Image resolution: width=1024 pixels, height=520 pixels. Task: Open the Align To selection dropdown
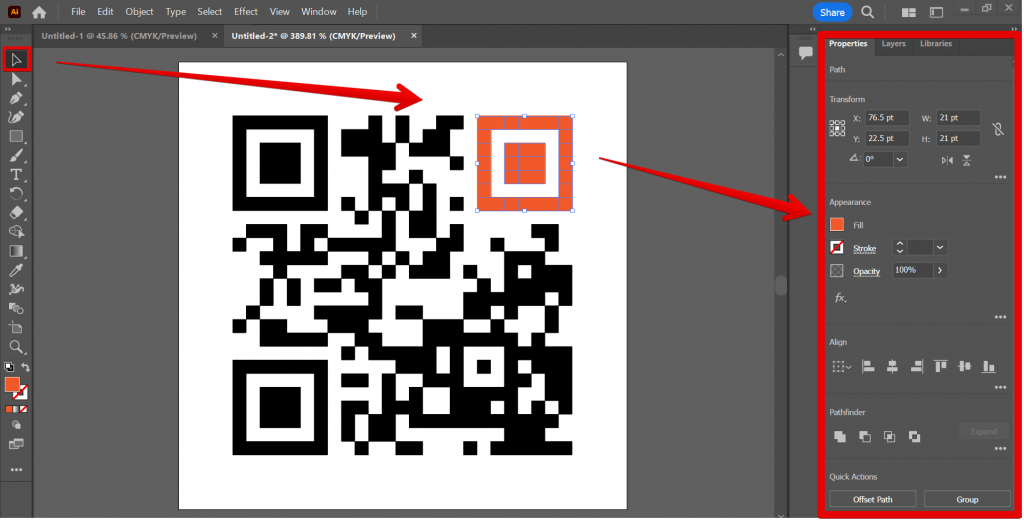point(842,366)
